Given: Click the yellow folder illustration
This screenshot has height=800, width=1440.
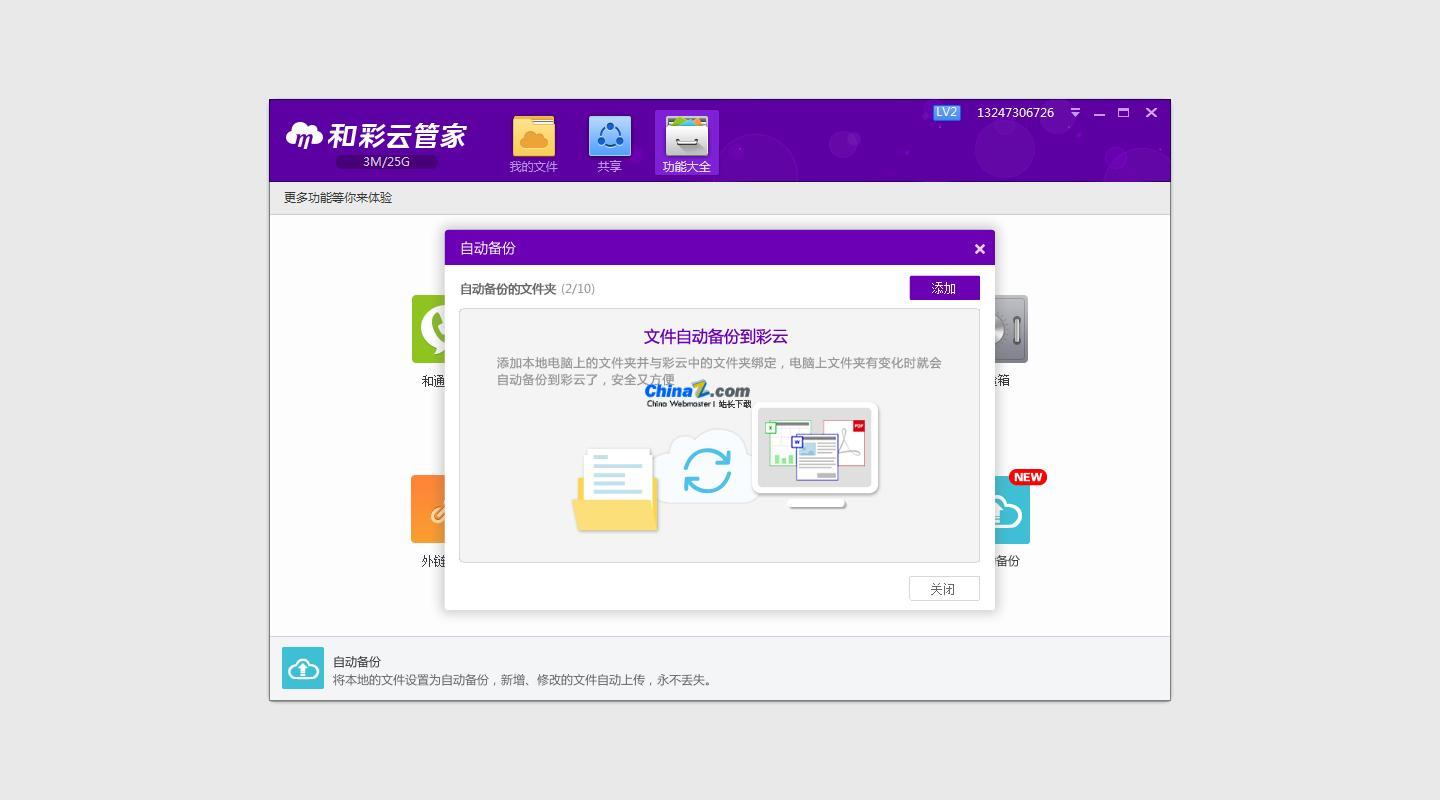Looking at the screenshot, I should 616,490.
